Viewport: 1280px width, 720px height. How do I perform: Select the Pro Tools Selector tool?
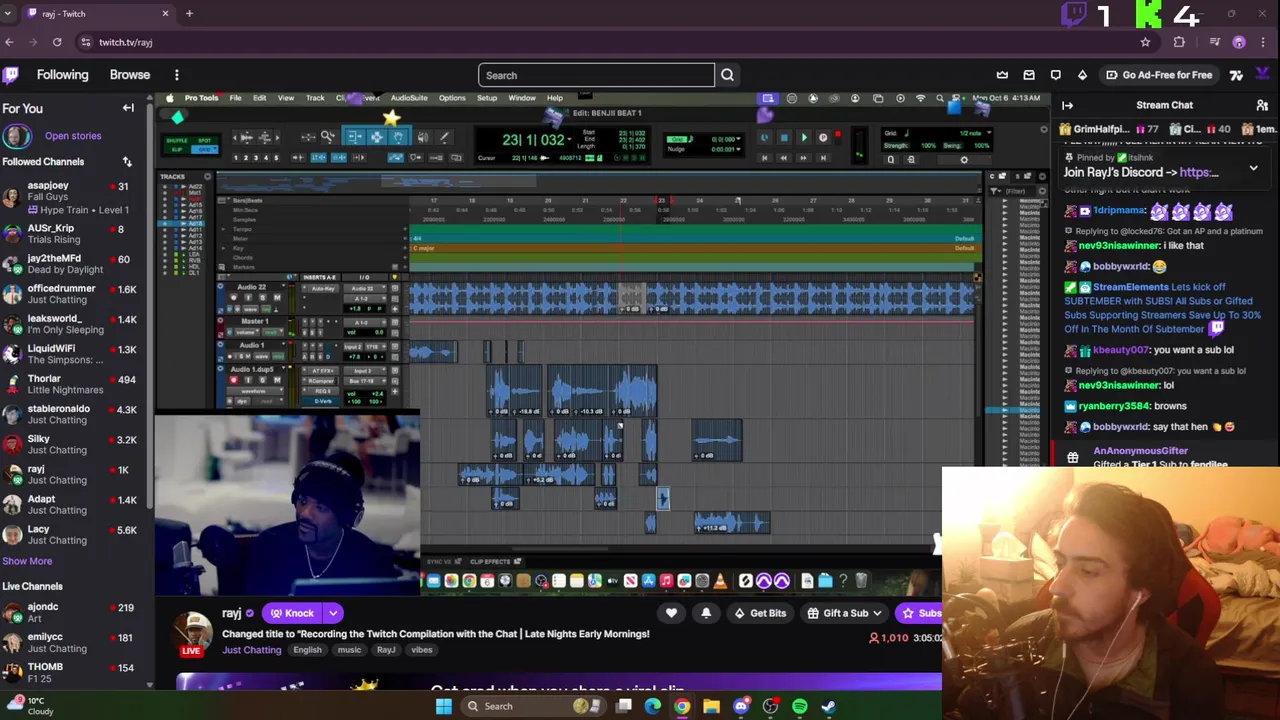coord(376,137)
